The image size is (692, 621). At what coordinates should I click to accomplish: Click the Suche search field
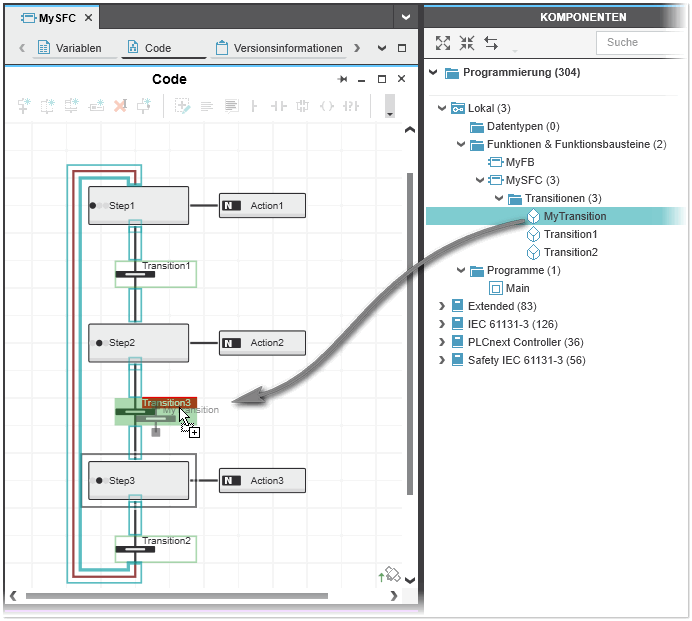(640, 42)
